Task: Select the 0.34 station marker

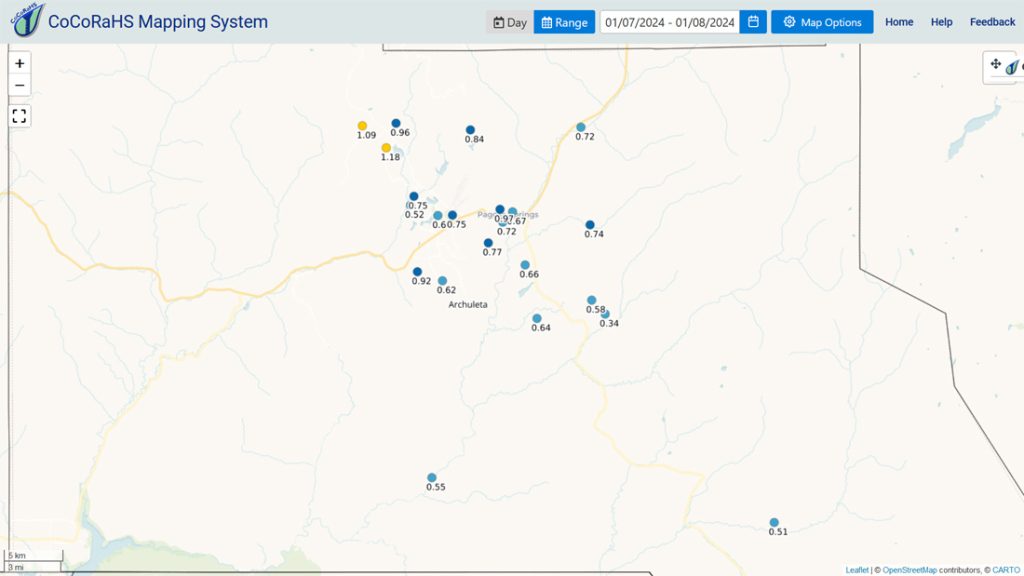Action: point(605,314)
